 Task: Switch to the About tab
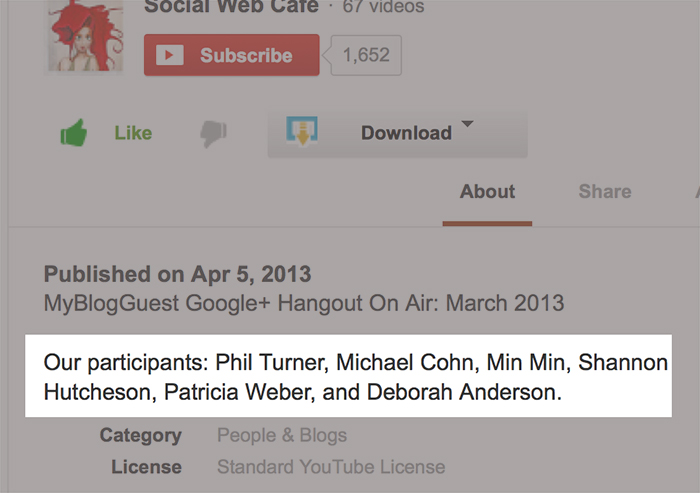tap(488, 192)
